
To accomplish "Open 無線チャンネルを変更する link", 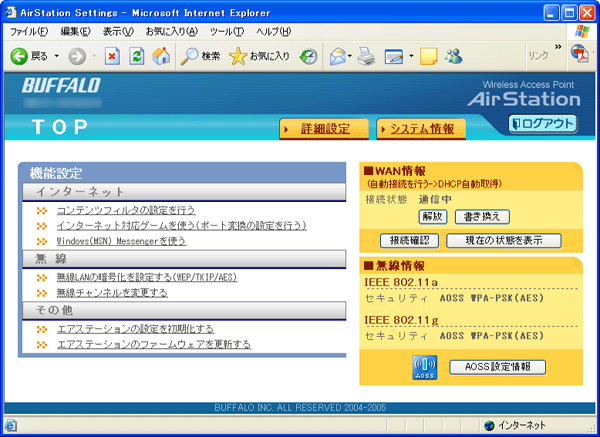I will [112, 293].
